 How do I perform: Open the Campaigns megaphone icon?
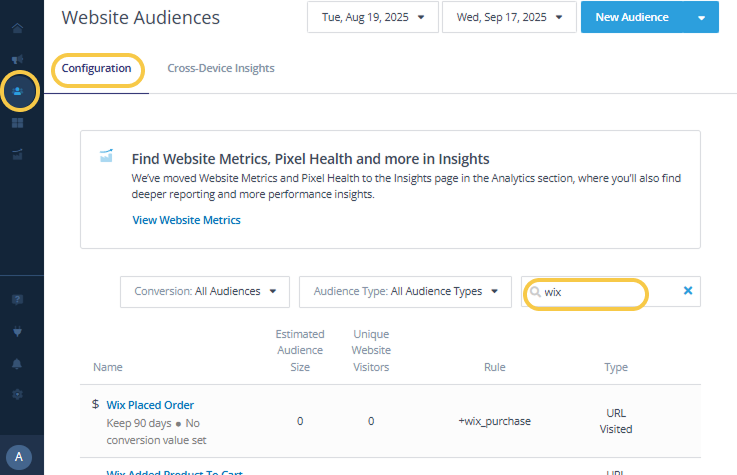pyautogui.click(x=18, y=60)
